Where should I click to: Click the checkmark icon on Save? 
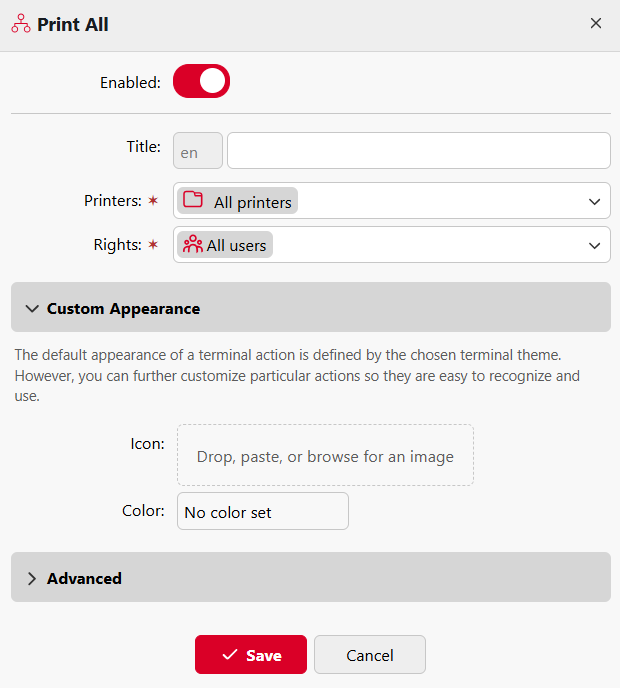(x=229, y=655)
